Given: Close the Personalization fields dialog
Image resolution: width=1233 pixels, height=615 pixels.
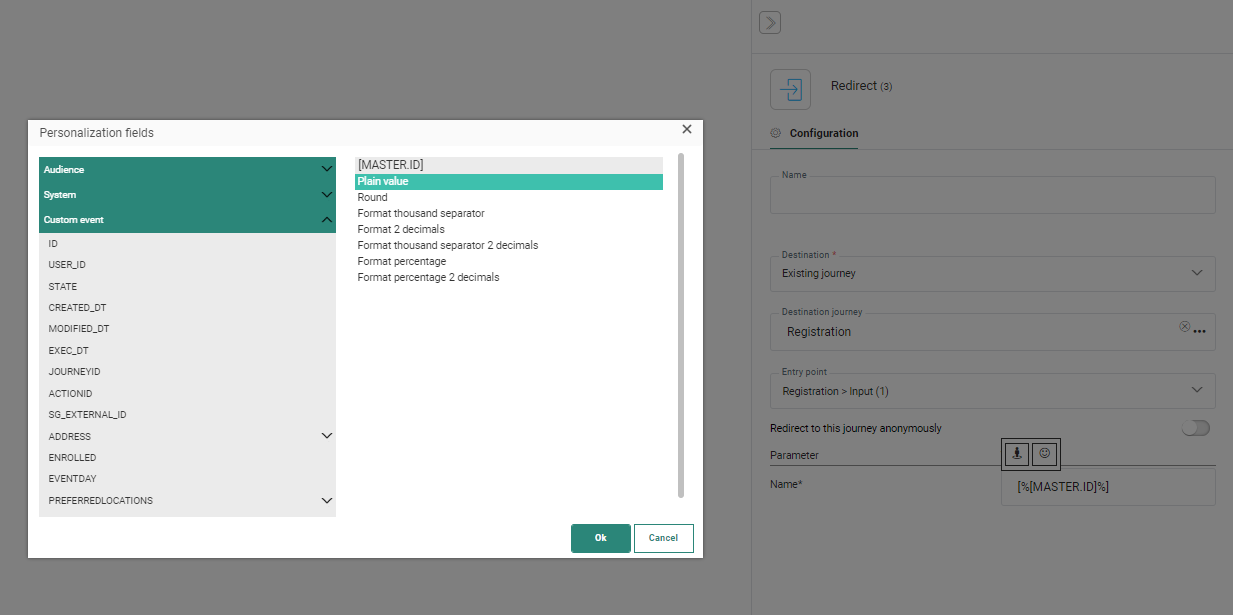Looking at the screenshot, I should click(x=686, y=129).
